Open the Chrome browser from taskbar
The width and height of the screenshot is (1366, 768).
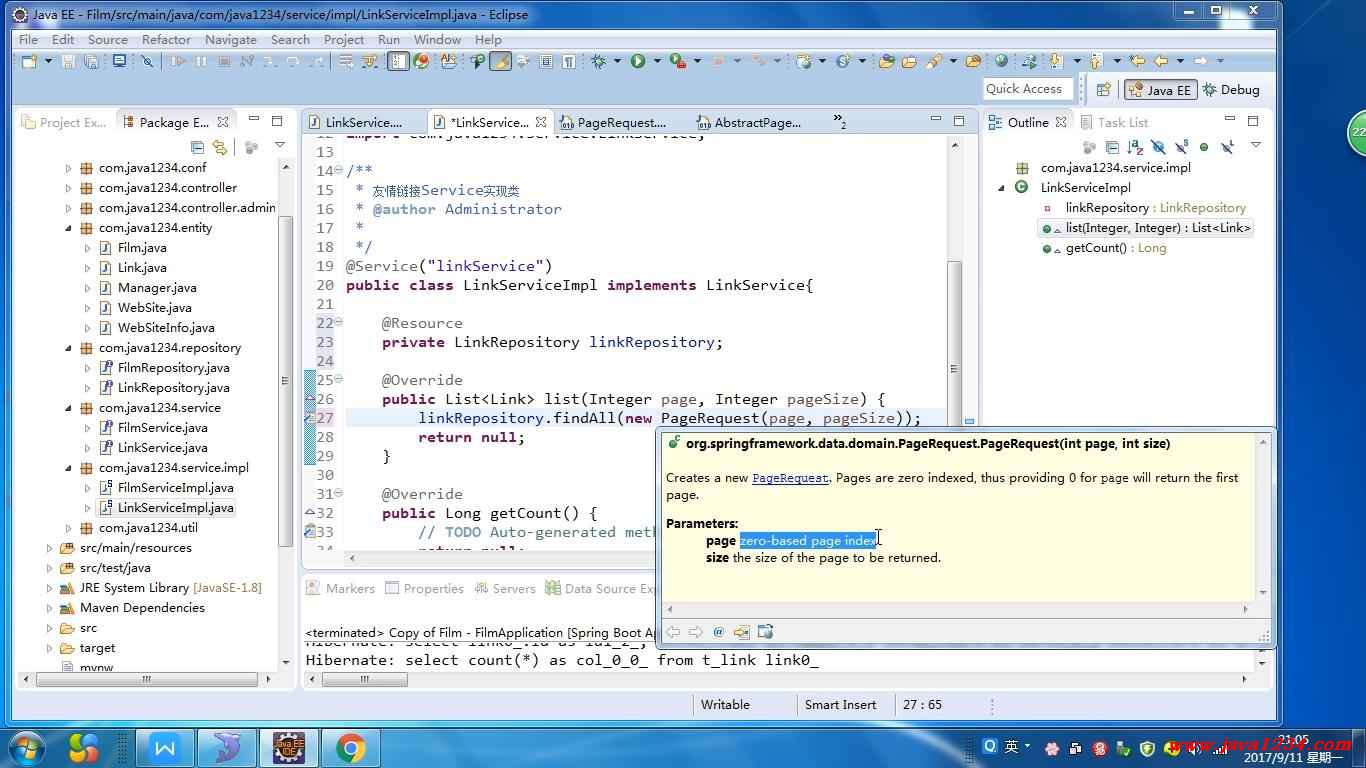coord(350,747)
